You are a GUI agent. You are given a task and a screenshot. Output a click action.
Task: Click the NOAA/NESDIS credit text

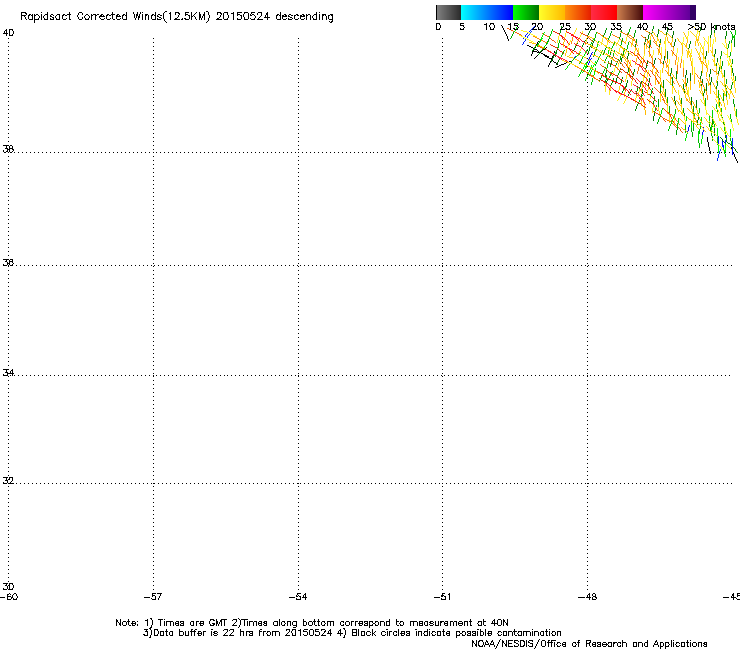click(x=589, y=644)
